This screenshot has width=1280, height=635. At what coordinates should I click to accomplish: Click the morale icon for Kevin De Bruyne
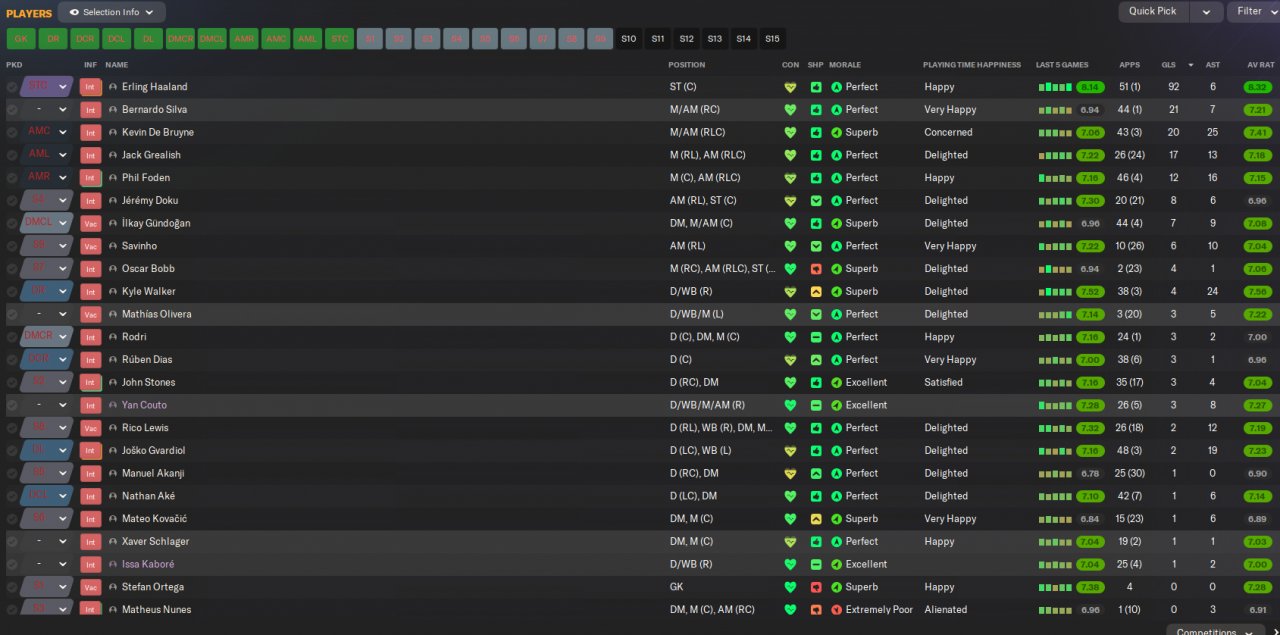pos(837,132)
